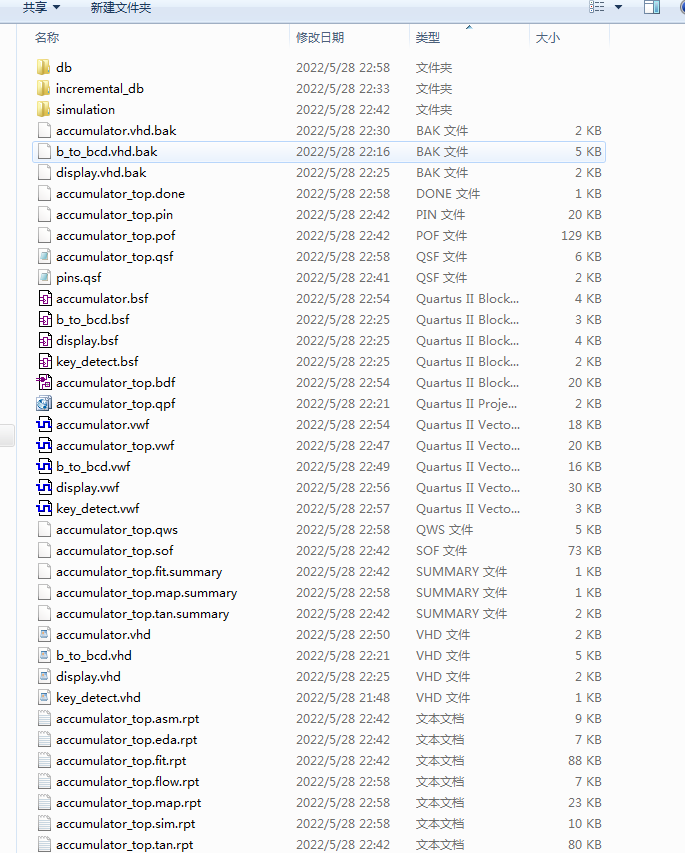Image resolution: width=685 pixels, height=853 pixels.
Task: Click accumulator.vhd file icon
Action: (44, 635)
